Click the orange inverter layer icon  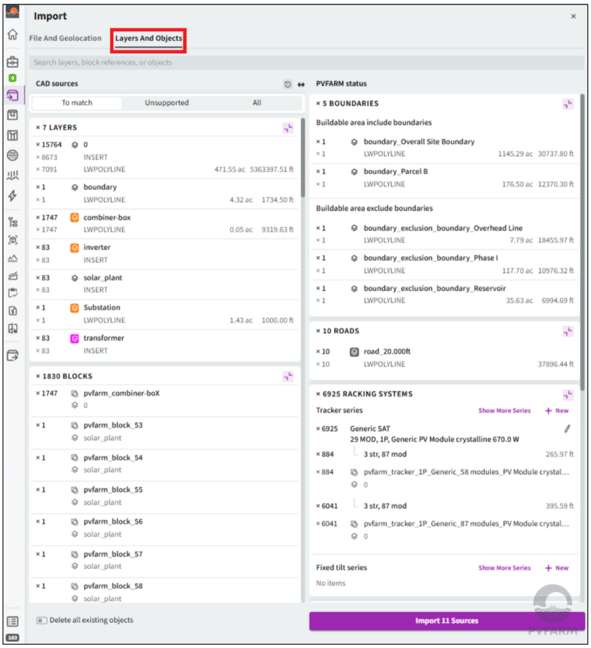[x=74, y=248]
